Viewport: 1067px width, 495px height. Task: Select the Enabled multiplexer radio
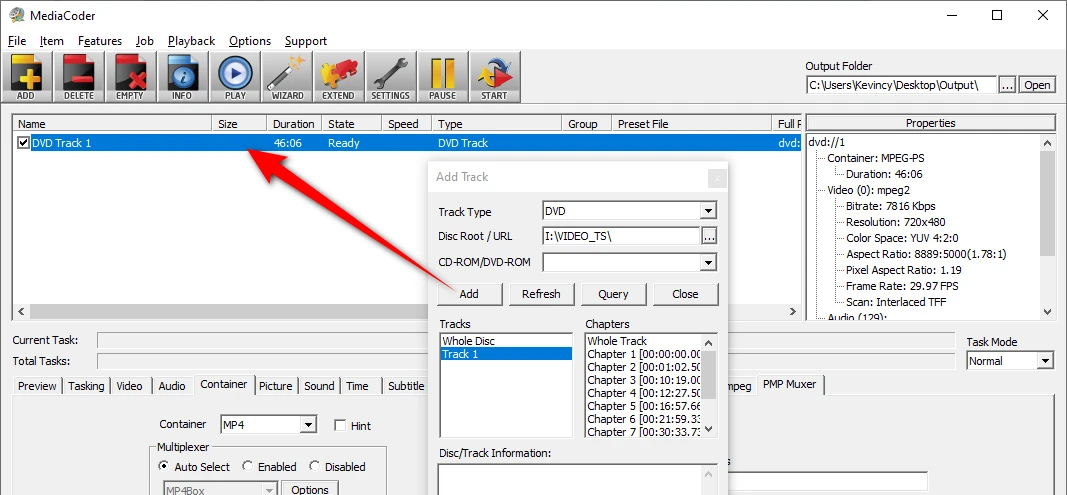click(x=248, y=466)
